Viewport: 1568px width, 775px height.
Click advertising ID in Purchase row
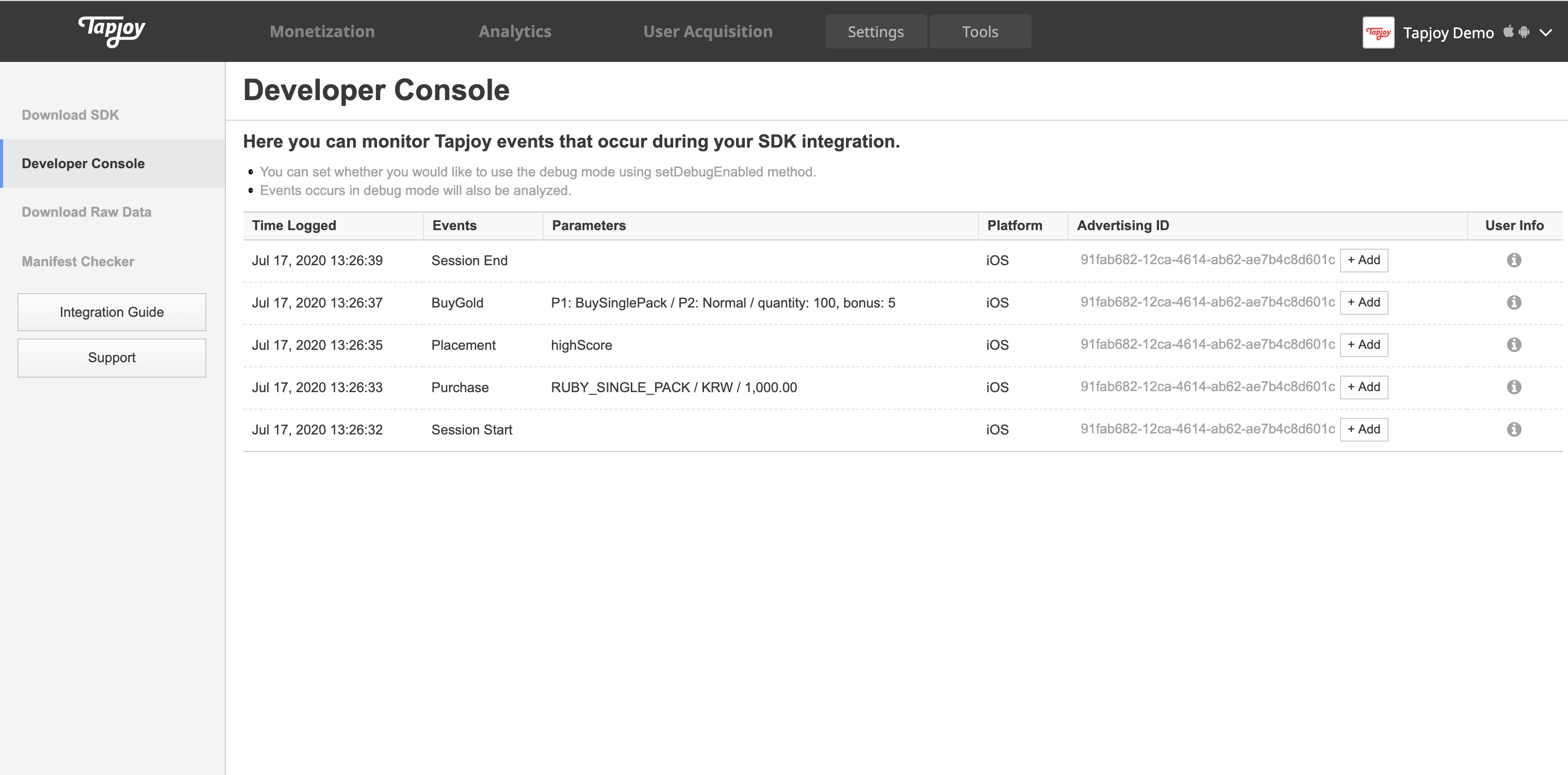[1207, 387]
